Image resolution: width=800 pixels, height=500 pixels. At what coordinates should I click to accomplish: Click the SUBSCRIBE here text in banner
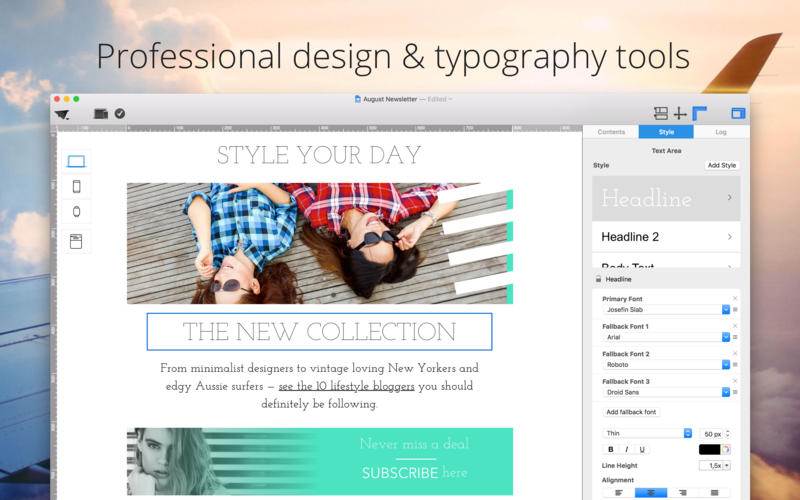(x=414, y=473)
